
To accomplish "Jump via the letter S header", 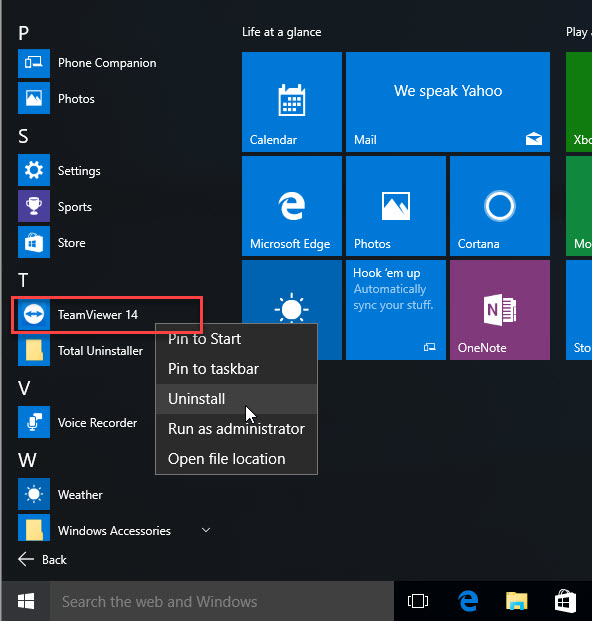I will coord(23,136).
